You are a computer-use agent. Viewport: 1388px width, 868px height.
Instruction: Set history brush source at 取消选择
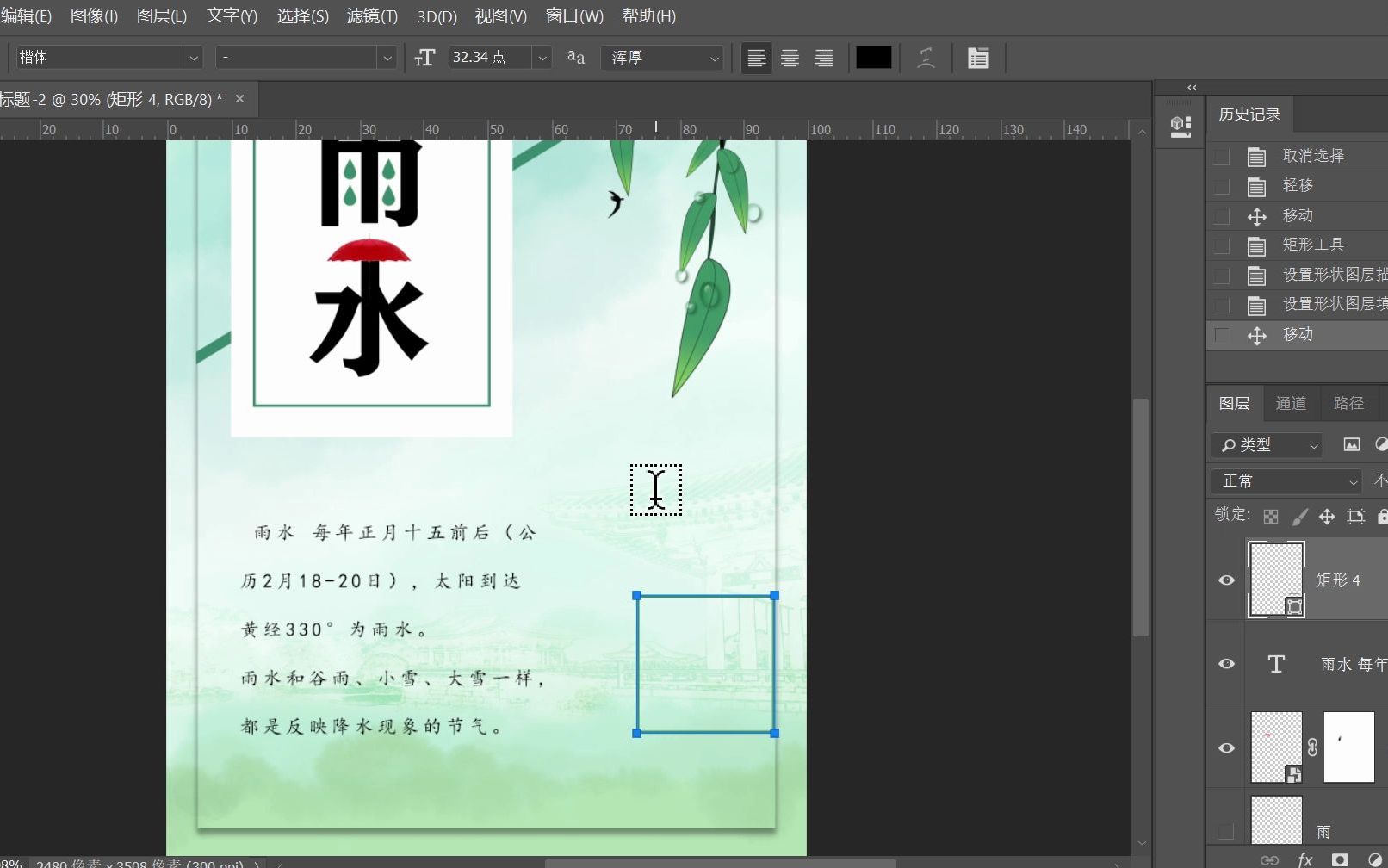click(x=1221, y=156)
